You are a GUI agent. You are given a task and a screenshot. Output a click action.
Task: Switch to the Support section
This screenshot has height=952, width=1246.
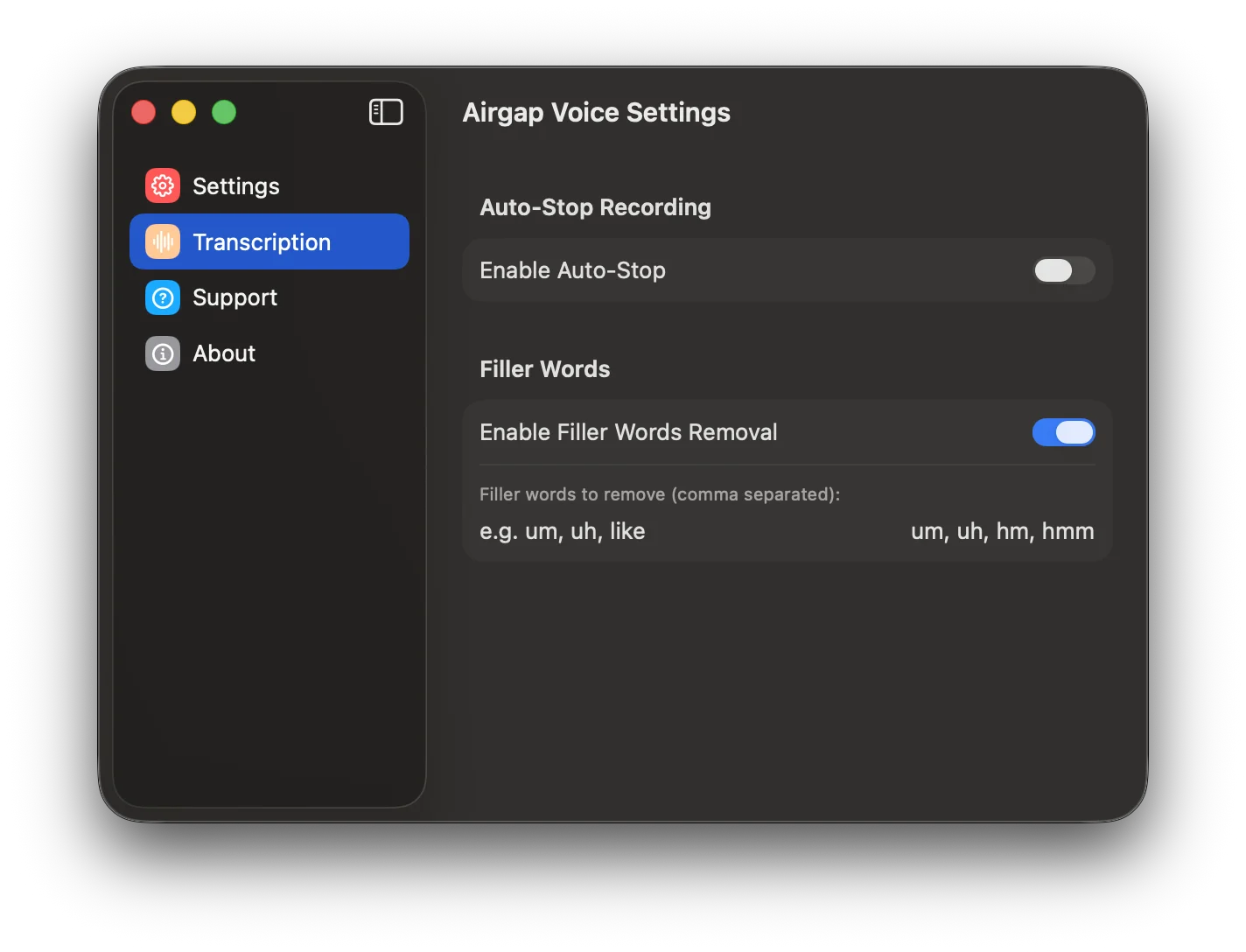coord(234,297)
